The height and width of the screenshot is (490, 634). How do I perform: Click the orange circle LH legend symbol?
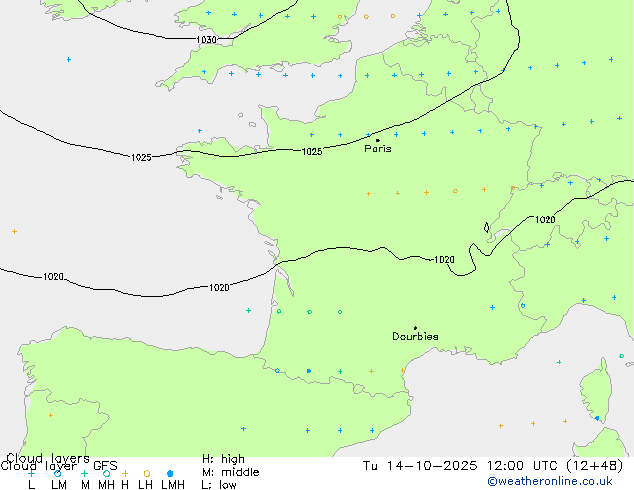147,473
